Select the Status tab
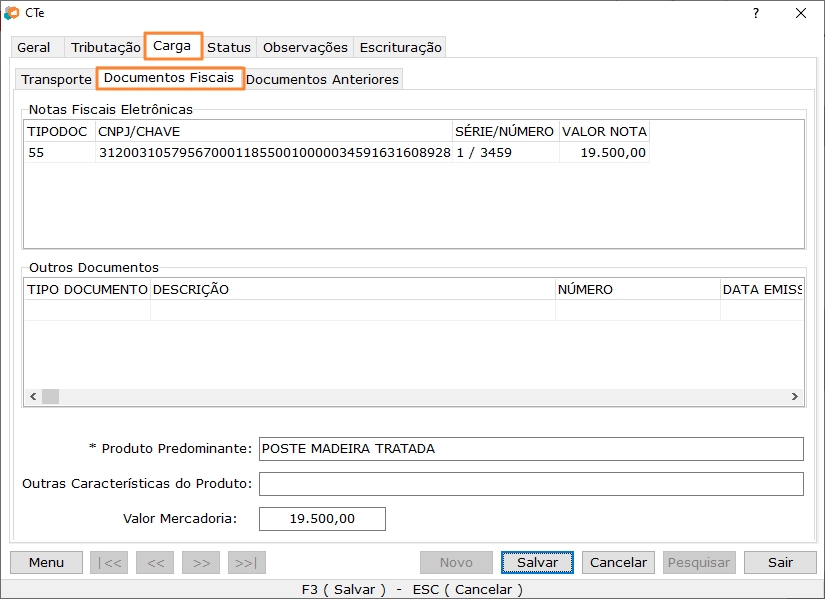Viewport: 825px width, 599px height. click(229, 46)
